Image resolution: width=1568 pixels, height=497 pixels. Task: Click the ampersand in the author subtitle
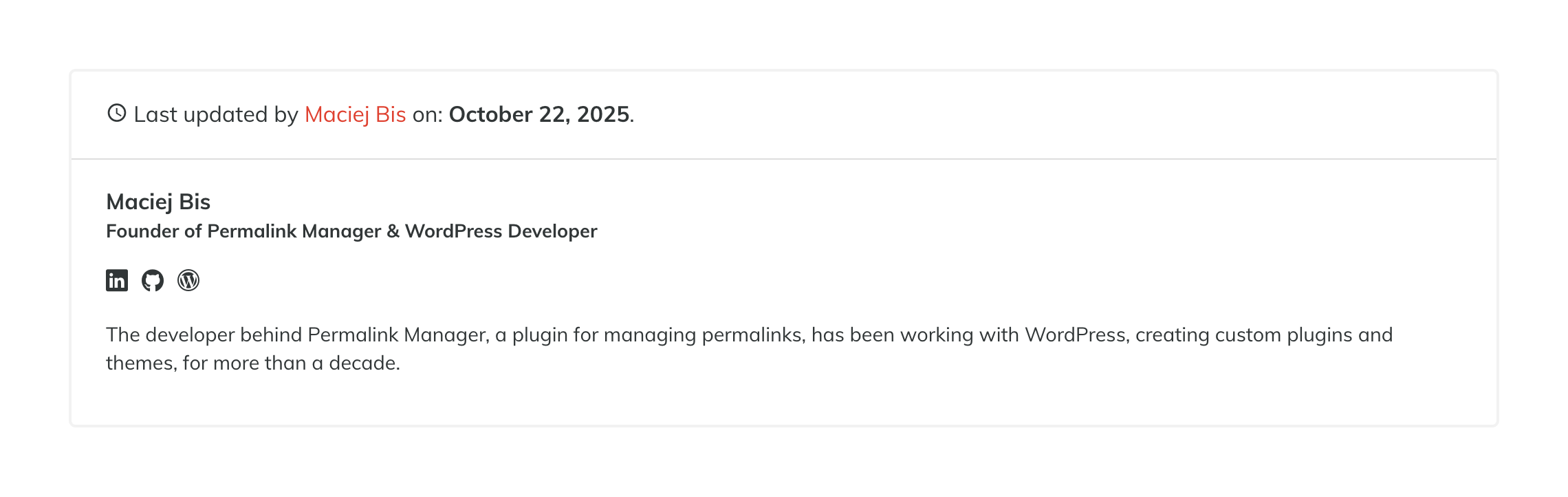[393, 231]
